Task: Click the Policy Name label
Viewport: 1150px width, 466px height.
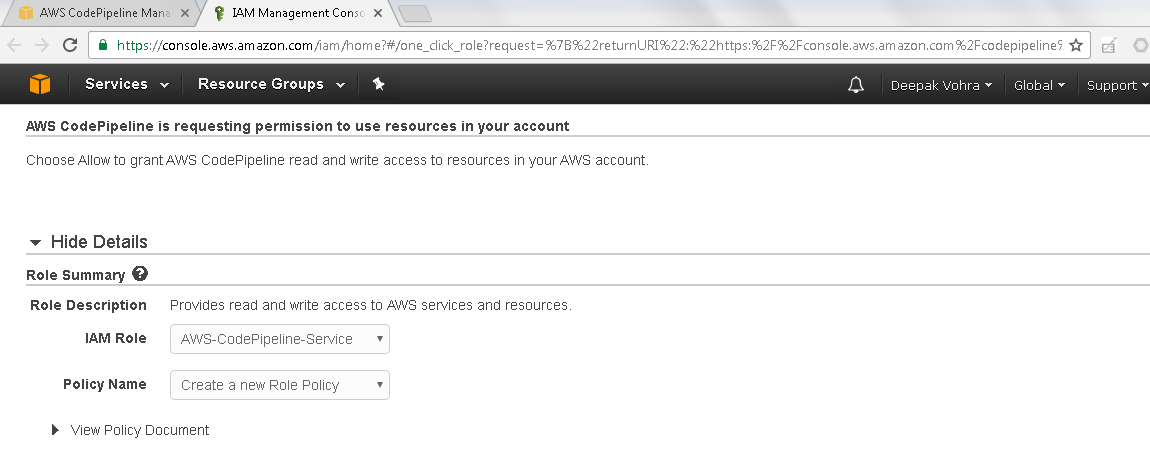Action: click(104, 385)
